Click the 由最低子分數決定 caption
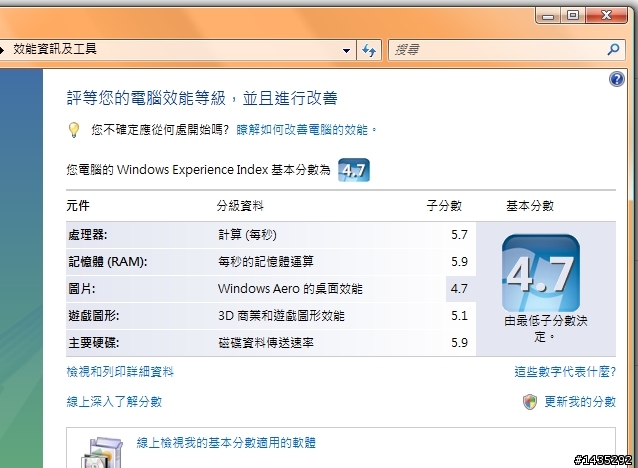 click(x=546, y=329)
